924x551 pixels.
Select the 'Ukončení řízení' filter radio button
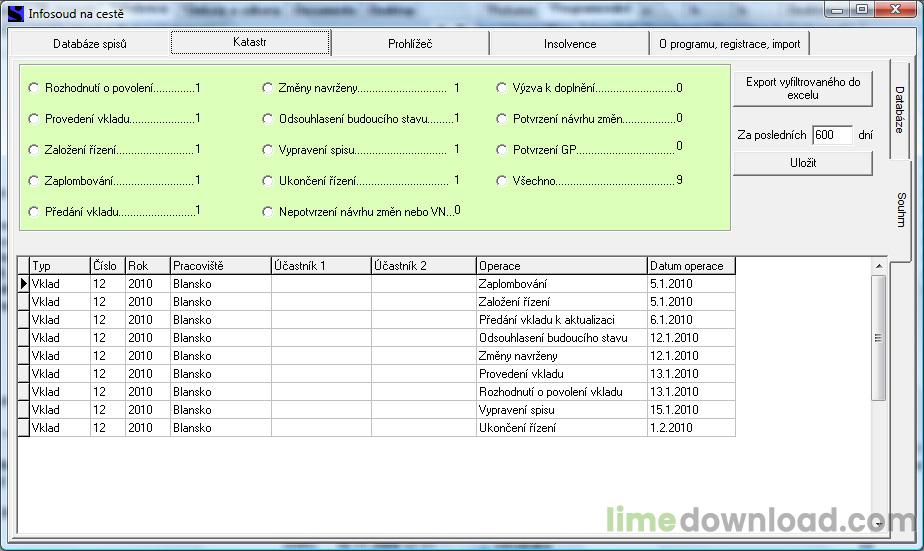[x=268, y=181]
